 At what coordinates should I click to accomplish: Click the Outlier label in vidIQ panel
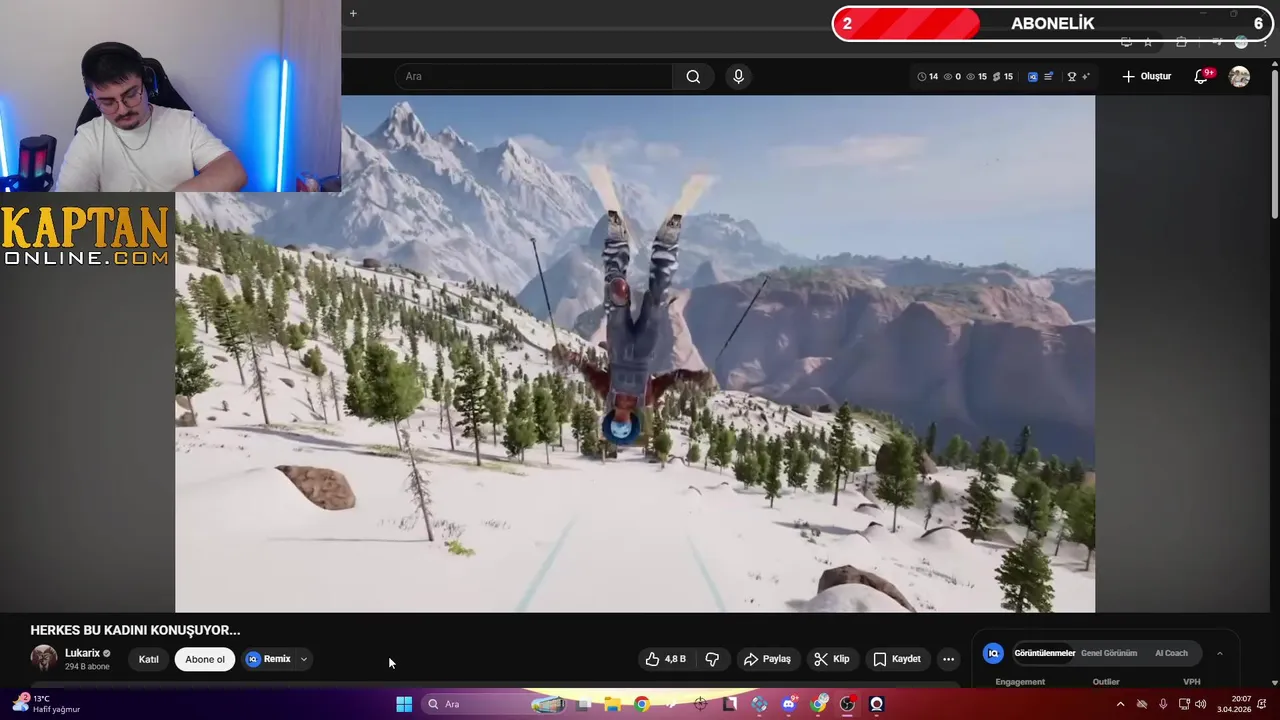click(x=1106, y=682)
